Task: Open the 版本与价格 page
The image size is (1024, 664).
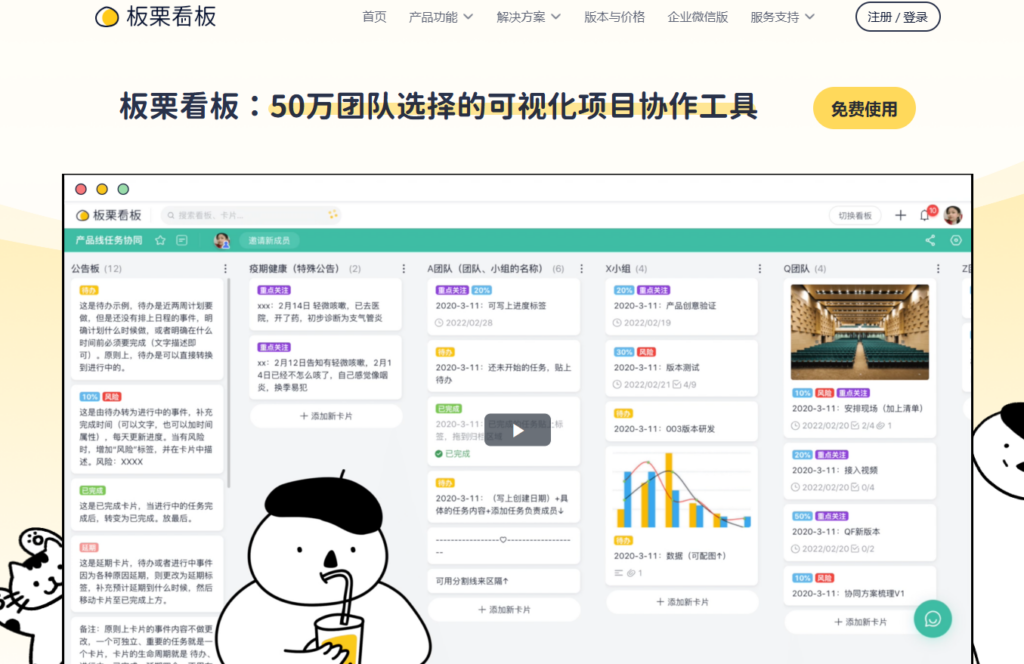Action: point(614,17)
